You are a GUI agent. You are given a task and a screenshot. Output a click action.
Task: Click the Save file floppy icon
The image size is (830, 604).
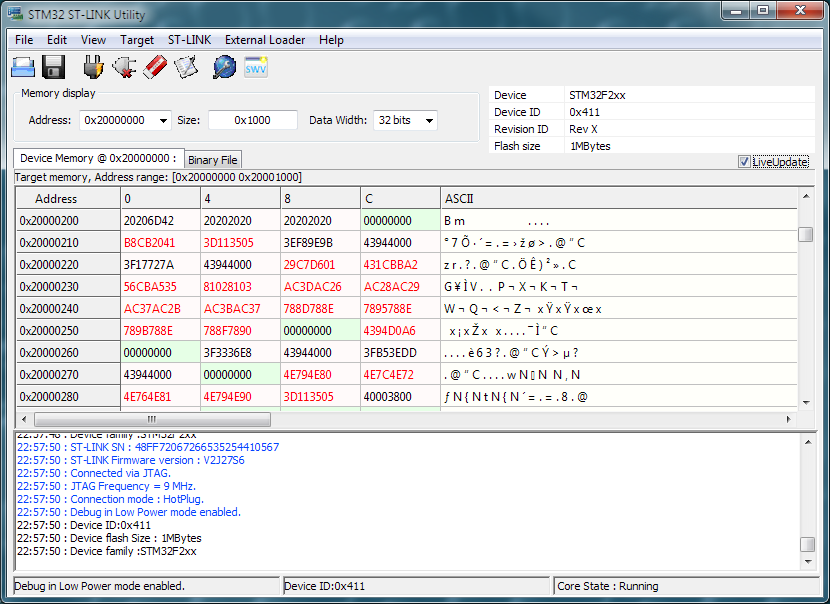tap(53, 67)
